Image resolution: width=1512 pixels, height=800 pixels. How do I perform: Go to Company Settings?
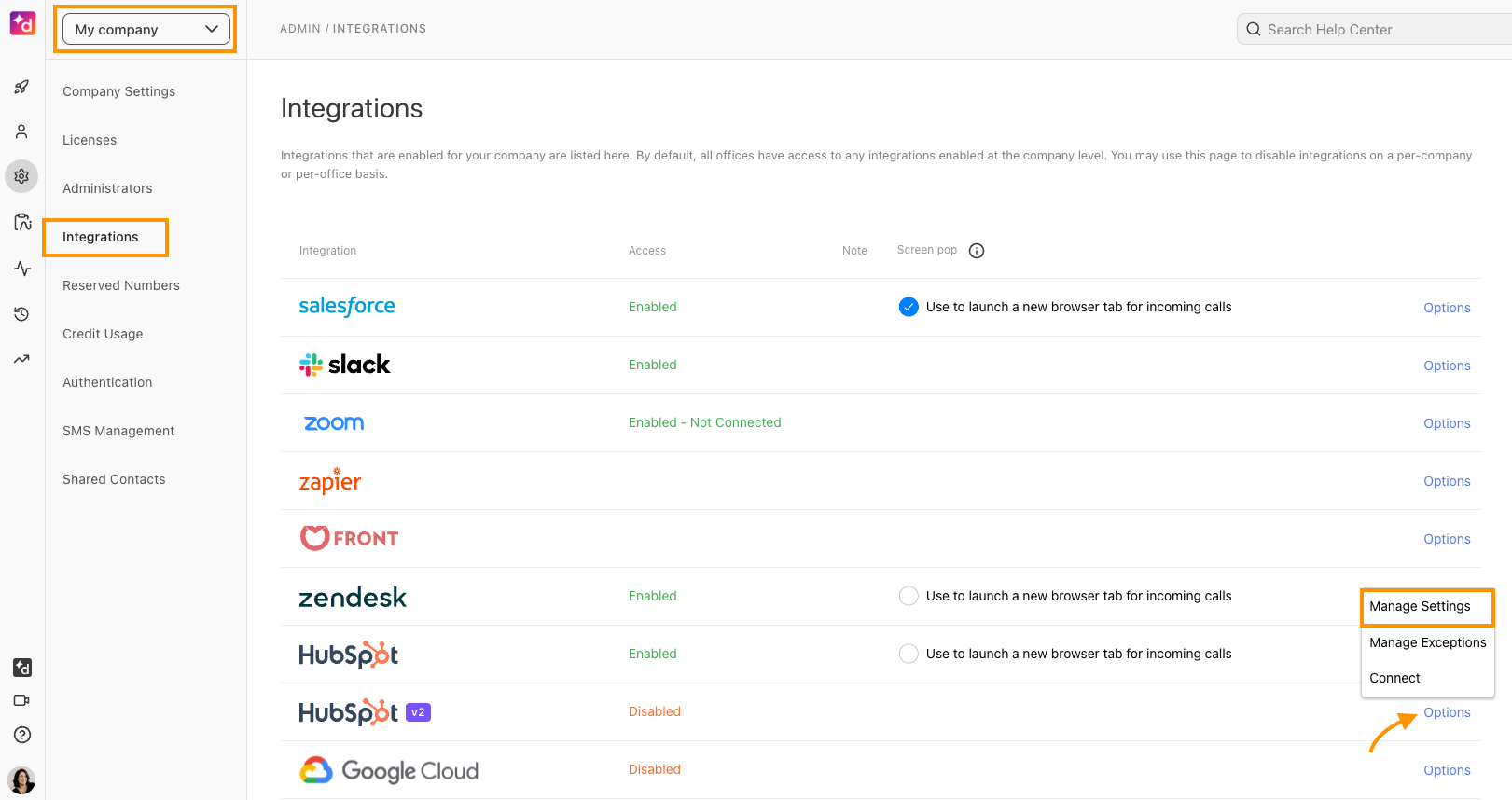(118, 91)
